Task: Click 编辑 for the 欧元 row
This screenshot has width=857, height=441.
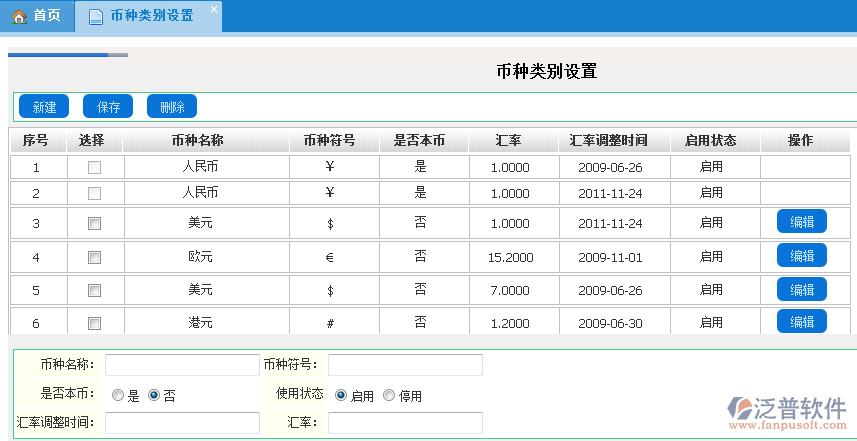Action: [801, 256]
